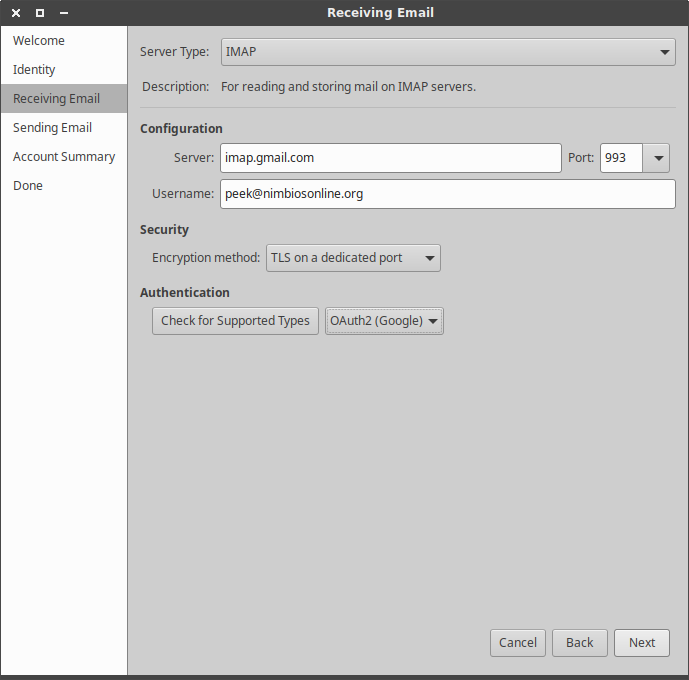Expand the Port number dropdown arrow
689x680 pixels.
pos(658,158)
